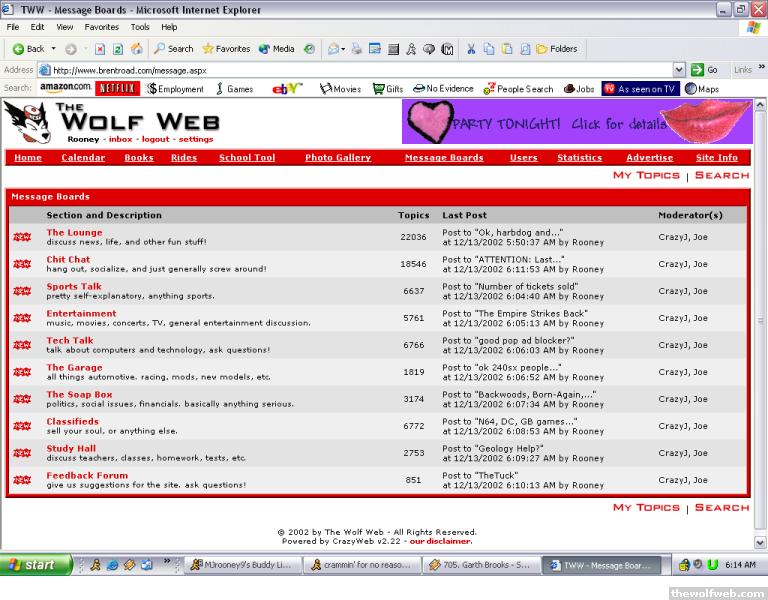Go to Photo Gallery nav tab
Image resolution: width=768 pixels, height=600 pixels.
[337, 157]
